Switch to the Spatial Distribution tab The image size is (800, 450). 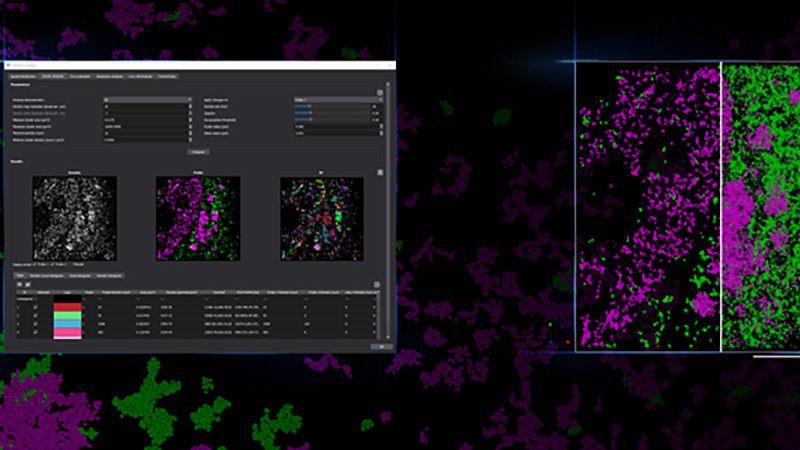[22, 76]
